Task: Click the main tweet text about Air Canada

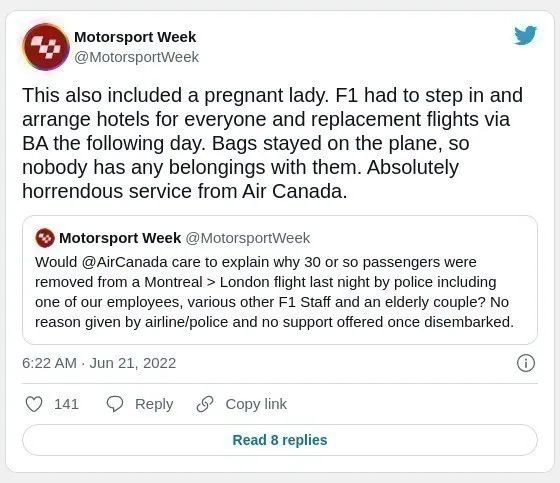Action: pyautogui.click(x=272, y=143)
